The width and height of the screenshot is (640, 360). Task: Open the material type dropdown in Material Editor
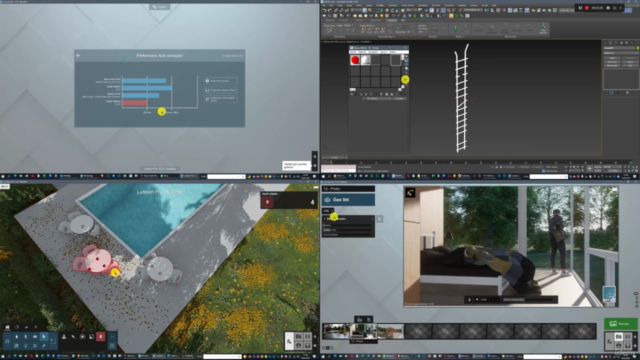tap(399, 98)
